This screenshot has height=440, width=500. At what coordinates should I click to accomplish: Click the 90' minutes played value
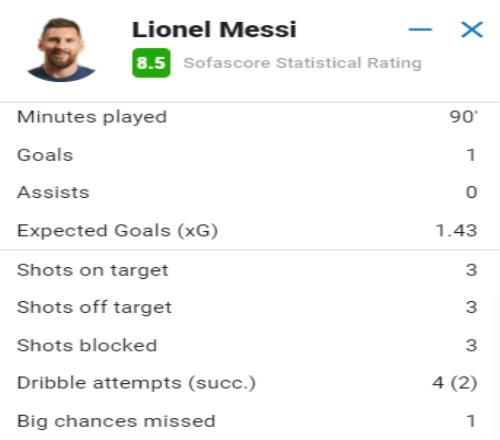point(463,117)
